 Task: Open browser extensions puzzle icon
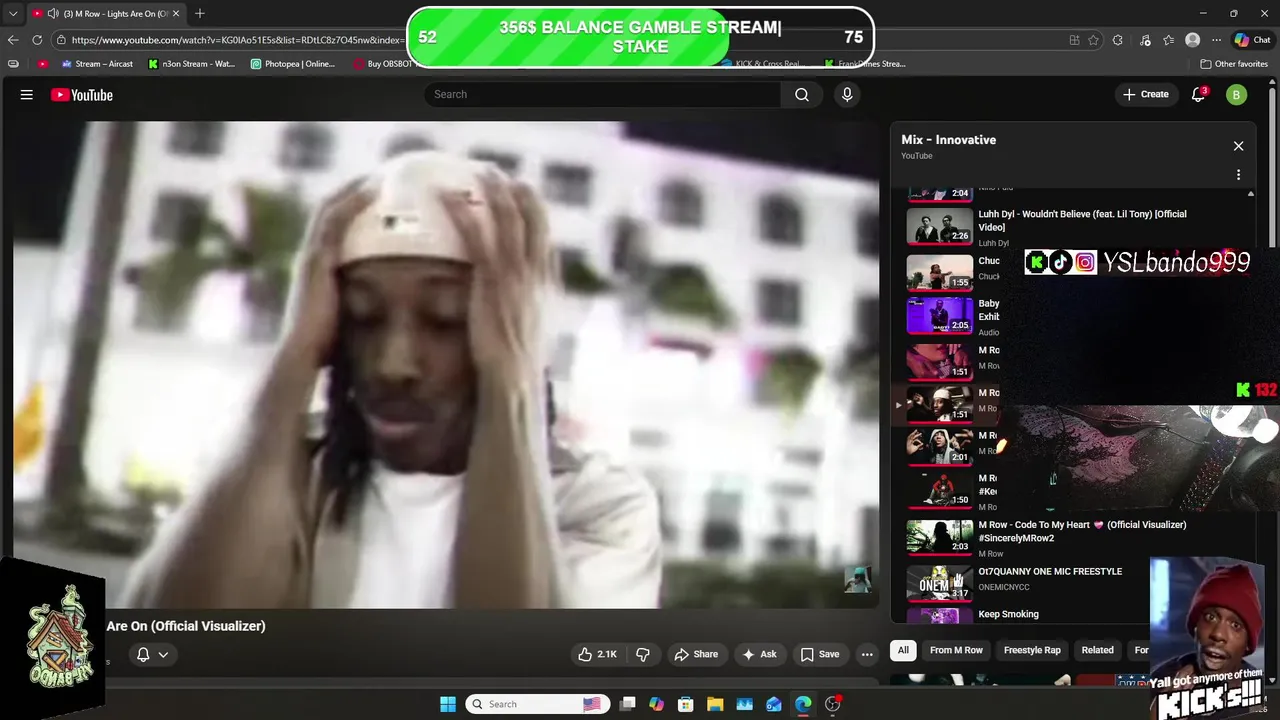1118,40
